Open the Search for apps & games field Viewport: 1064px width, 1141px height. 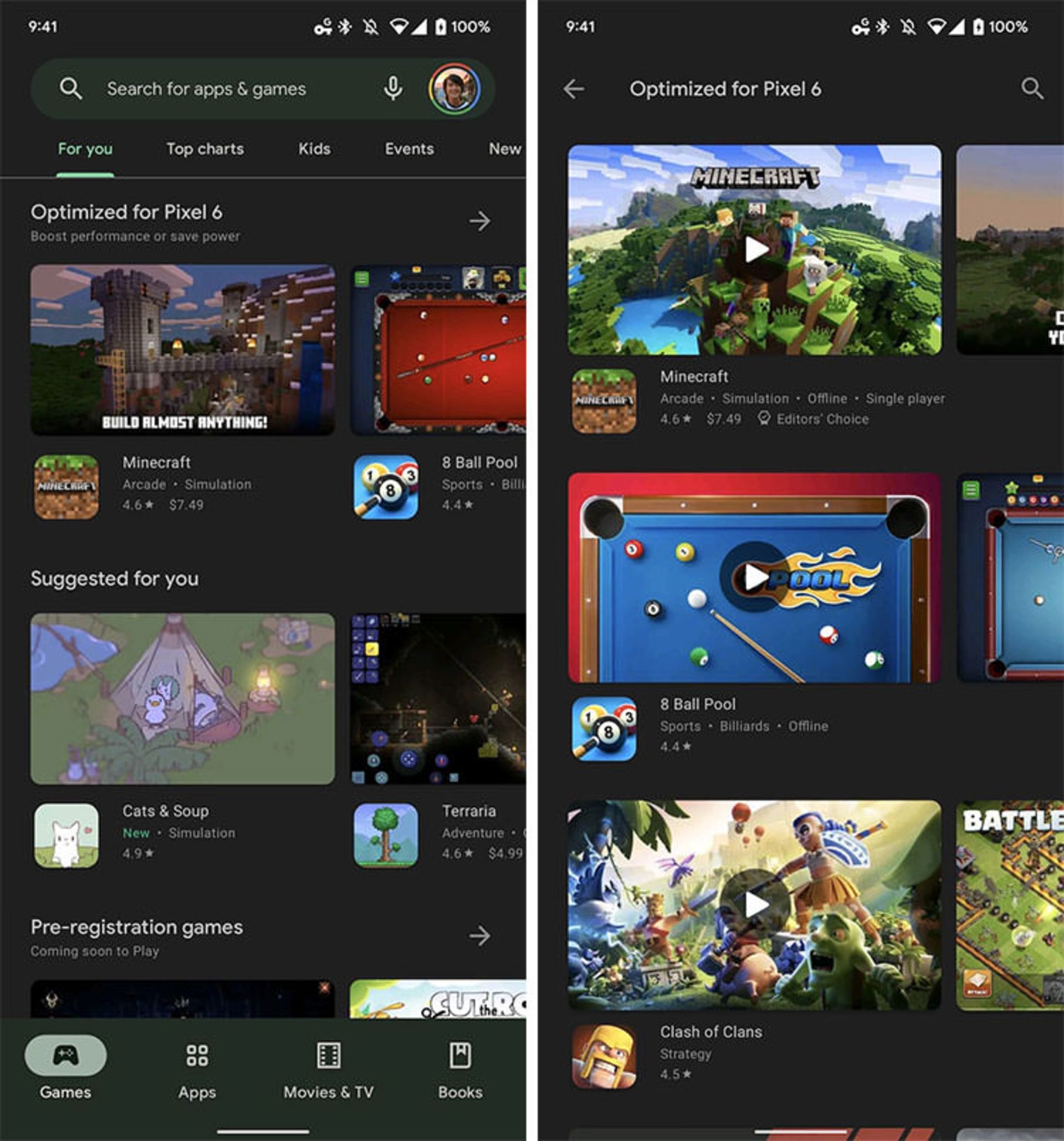(x=263, y=88)
